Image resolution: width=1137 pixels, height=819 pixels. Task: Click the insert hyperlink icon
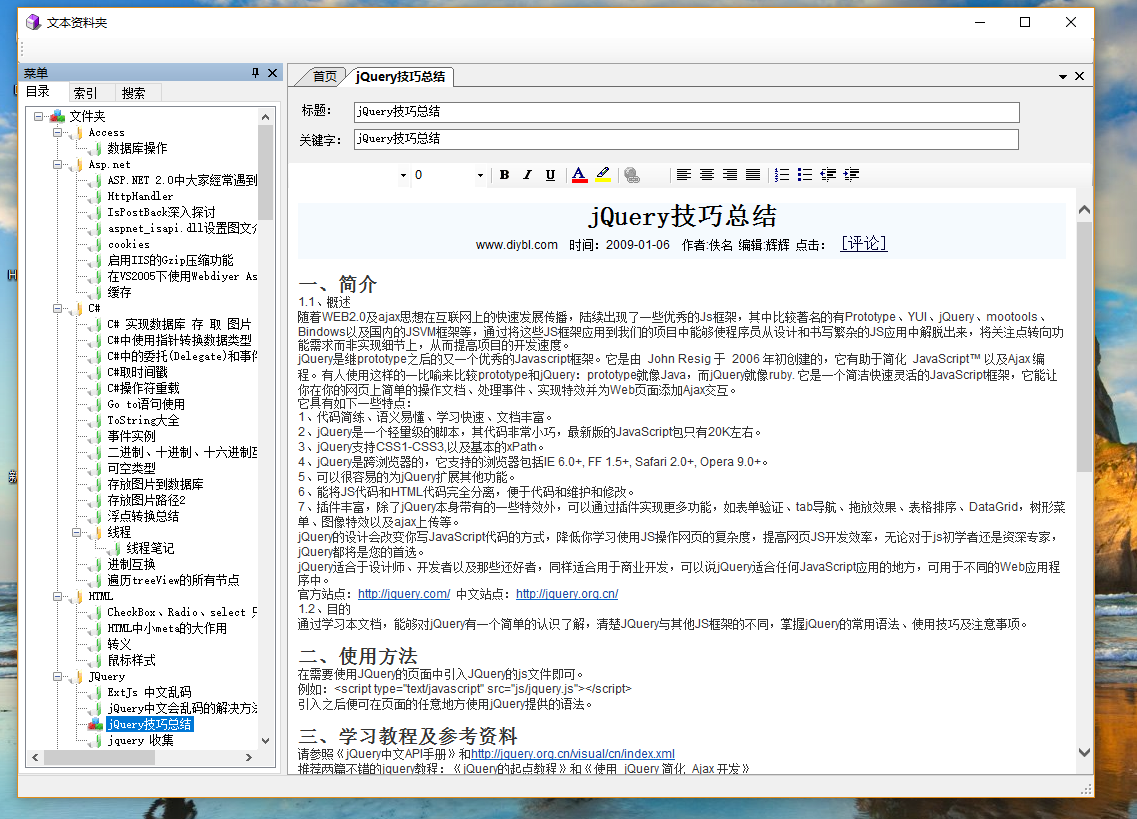632,175
